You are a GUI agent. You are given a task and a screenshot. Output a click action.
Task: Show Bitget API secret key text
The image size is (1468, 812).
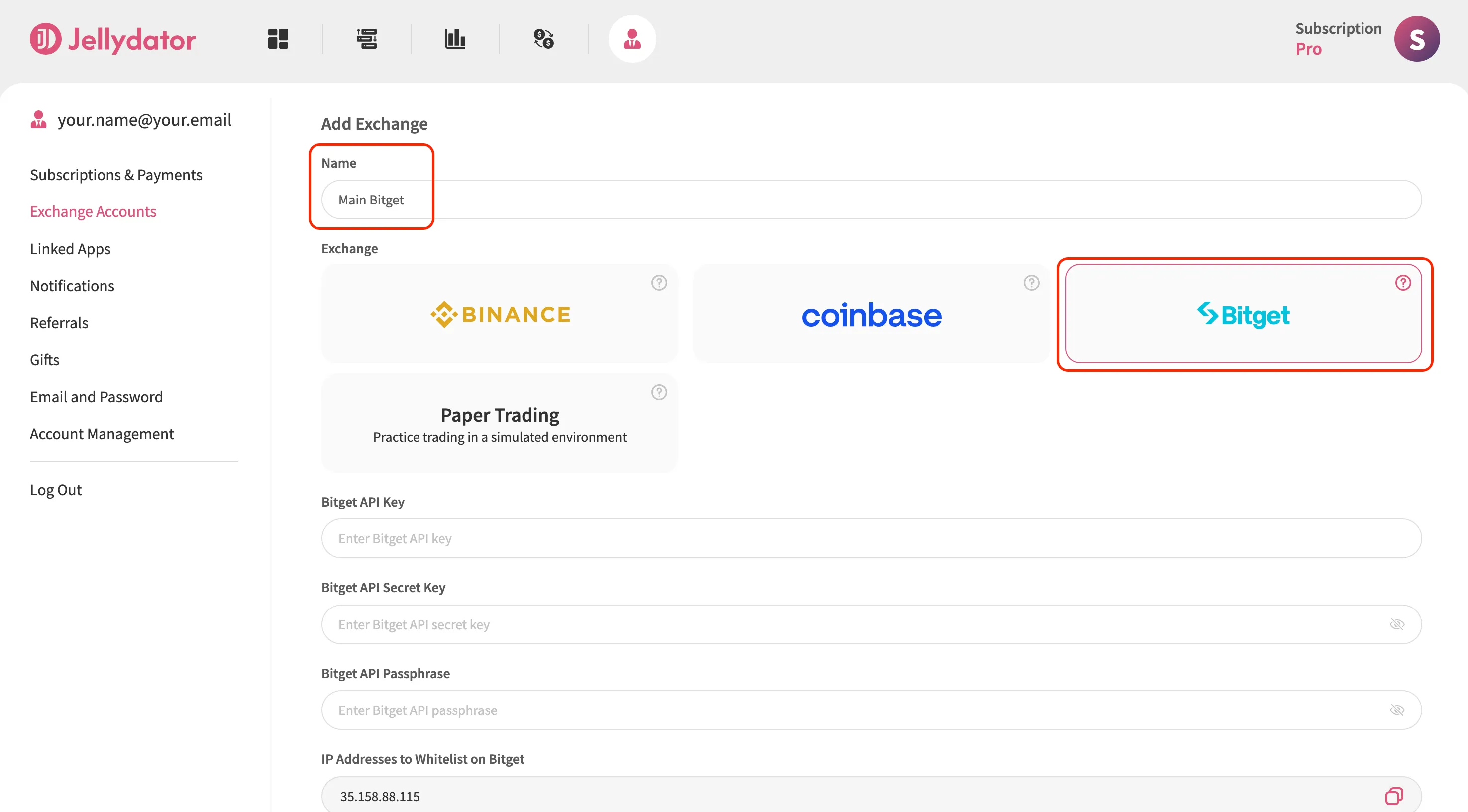(x=1397, y=624)
